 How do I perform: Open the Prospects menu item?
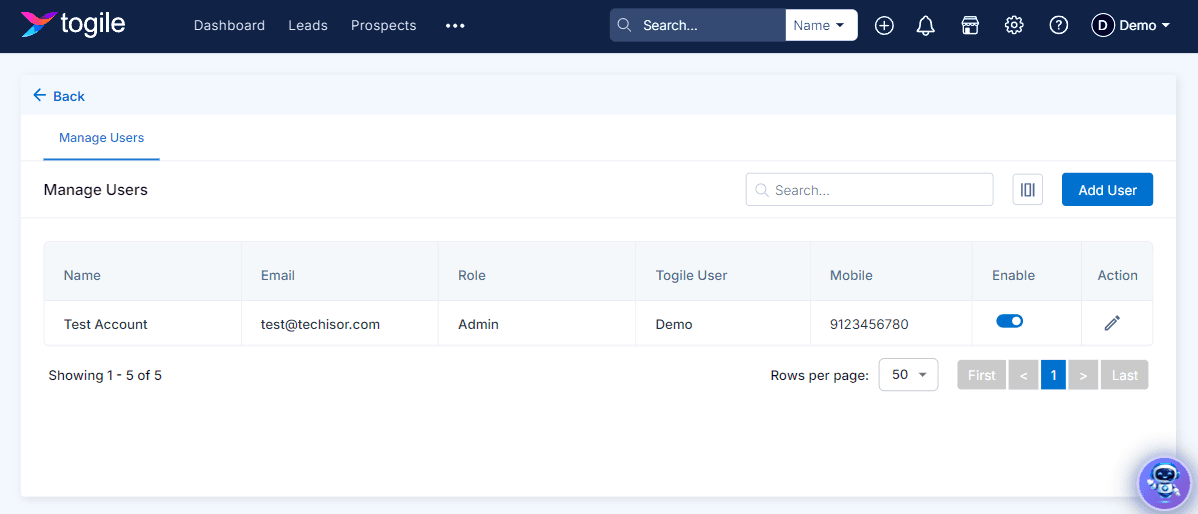click(x=384, y=25)
